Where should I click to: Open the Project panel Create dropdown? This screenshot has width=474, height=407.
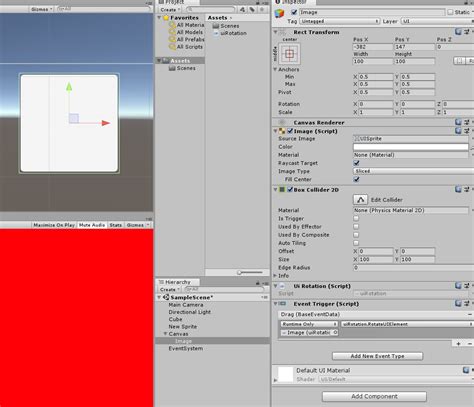[170, 10]
